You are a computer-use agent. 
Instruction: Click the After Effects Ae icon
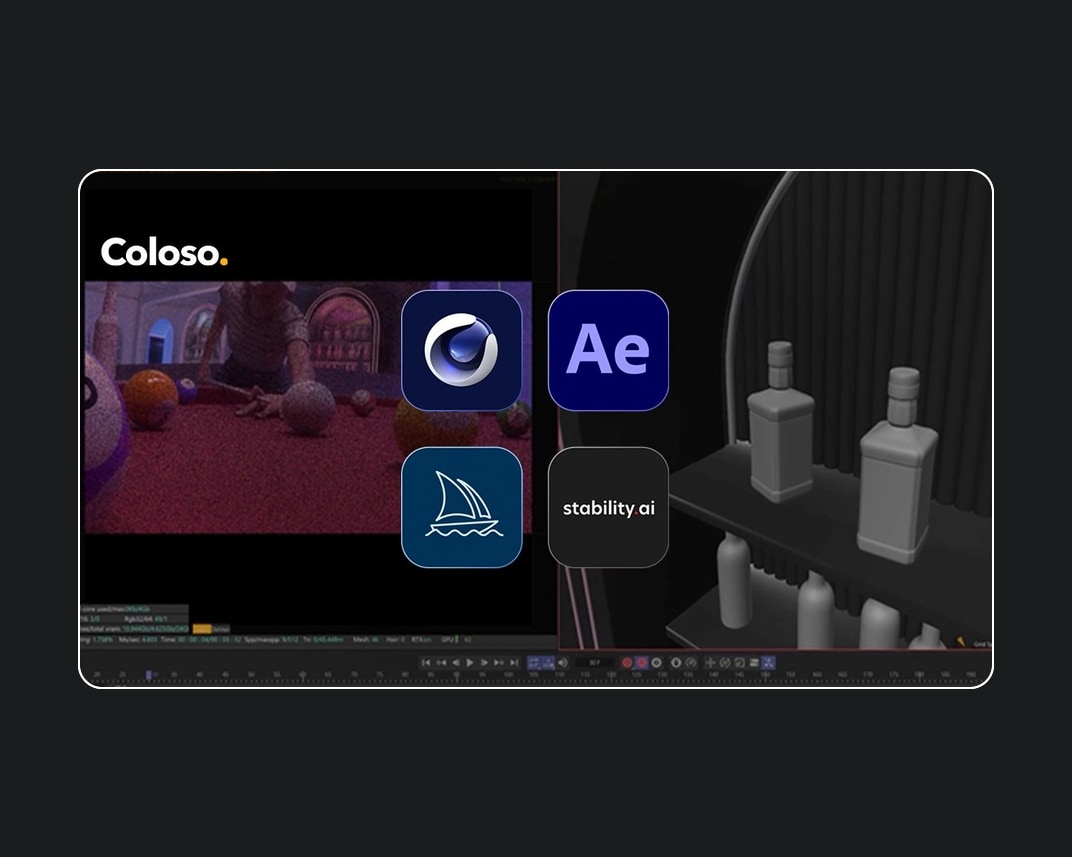tap(608, 350)
